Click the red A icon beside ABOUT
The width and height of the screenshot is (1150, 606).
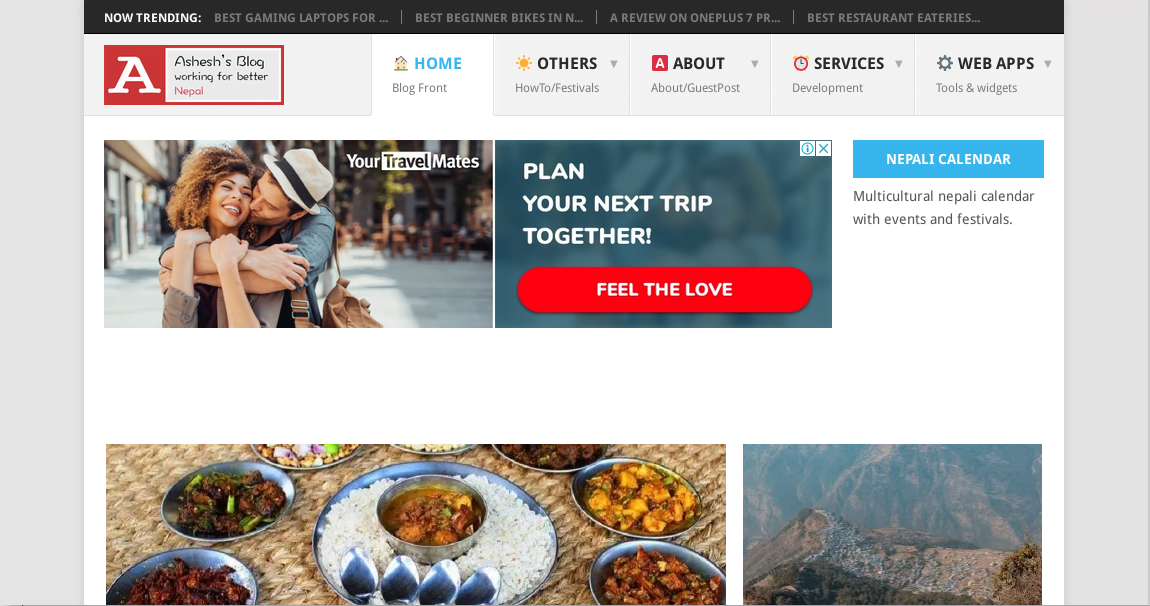click(x=659, y=63)
